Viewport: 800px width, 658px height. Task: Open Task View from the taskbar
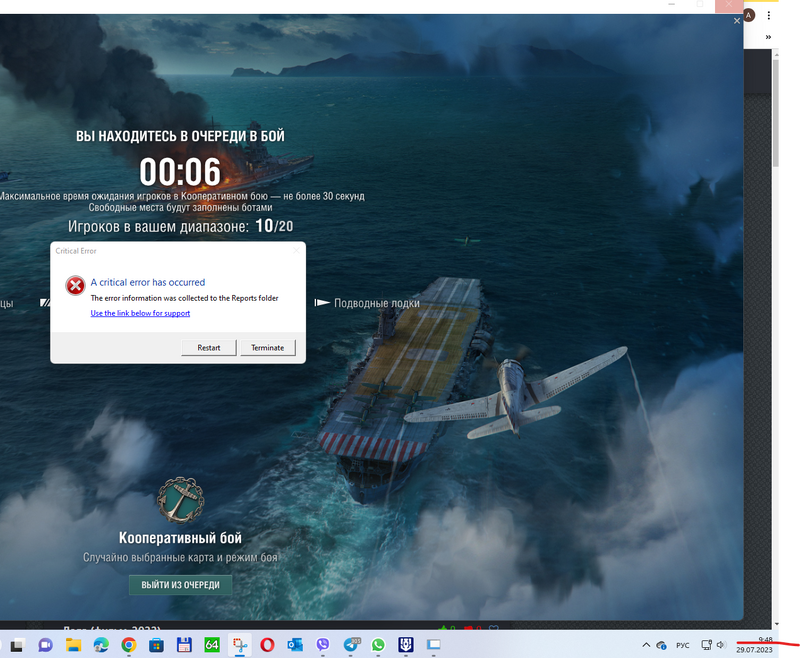(x=18, y=645)
